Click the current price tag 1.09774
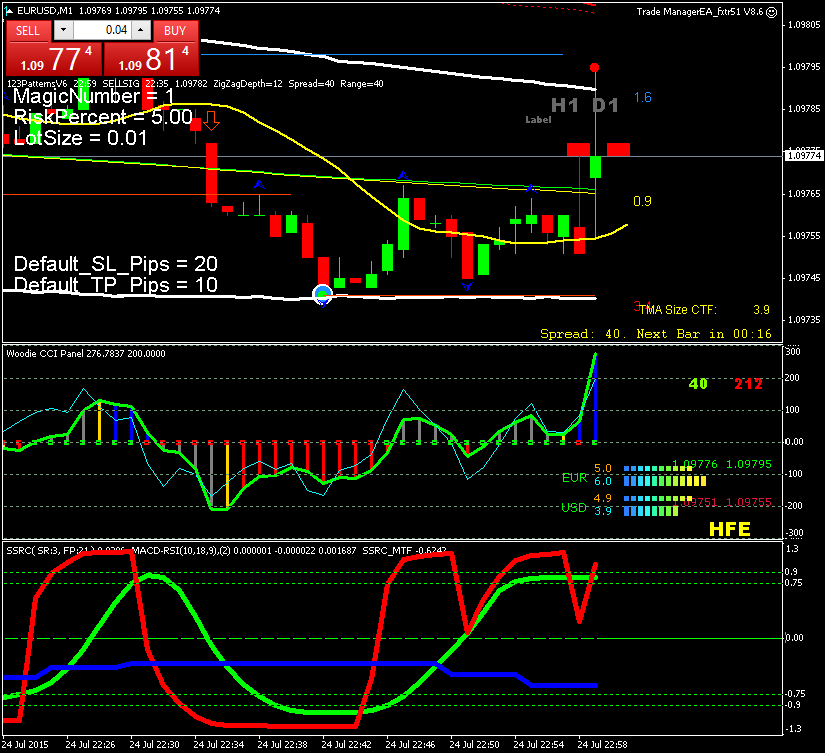825x753 pixels. [x=804, y=156]
